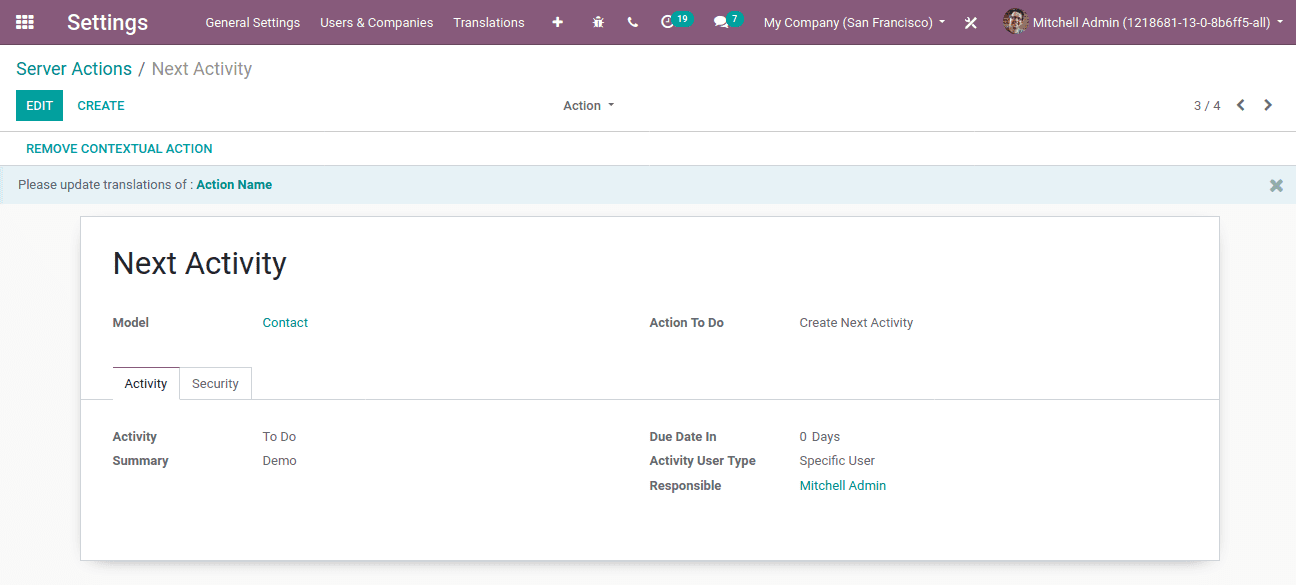Click the CREATE button
1296x585 pixels.
point(101,105)
